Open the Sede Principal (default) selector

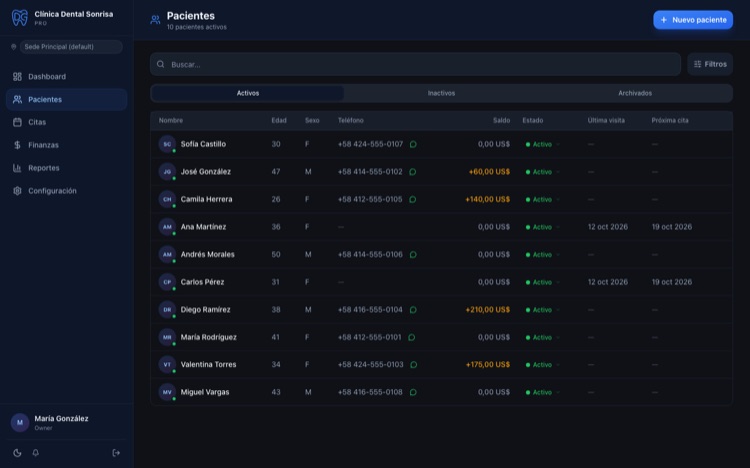71,47
